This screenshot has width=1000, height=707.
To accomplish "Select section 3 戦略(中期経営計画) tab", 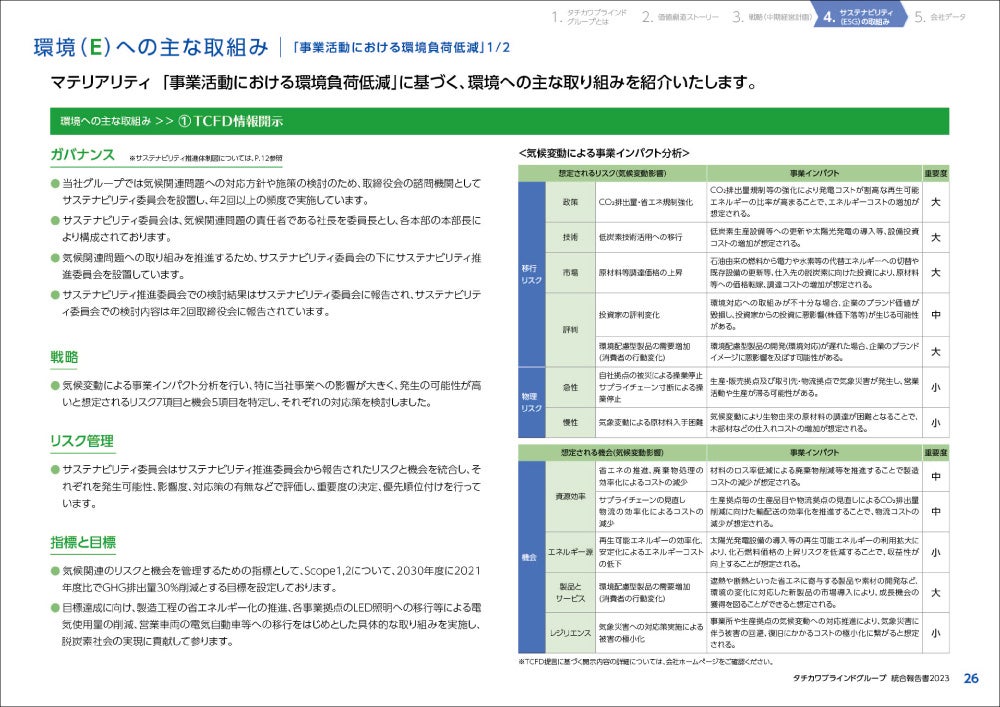I will coord(770,17).
